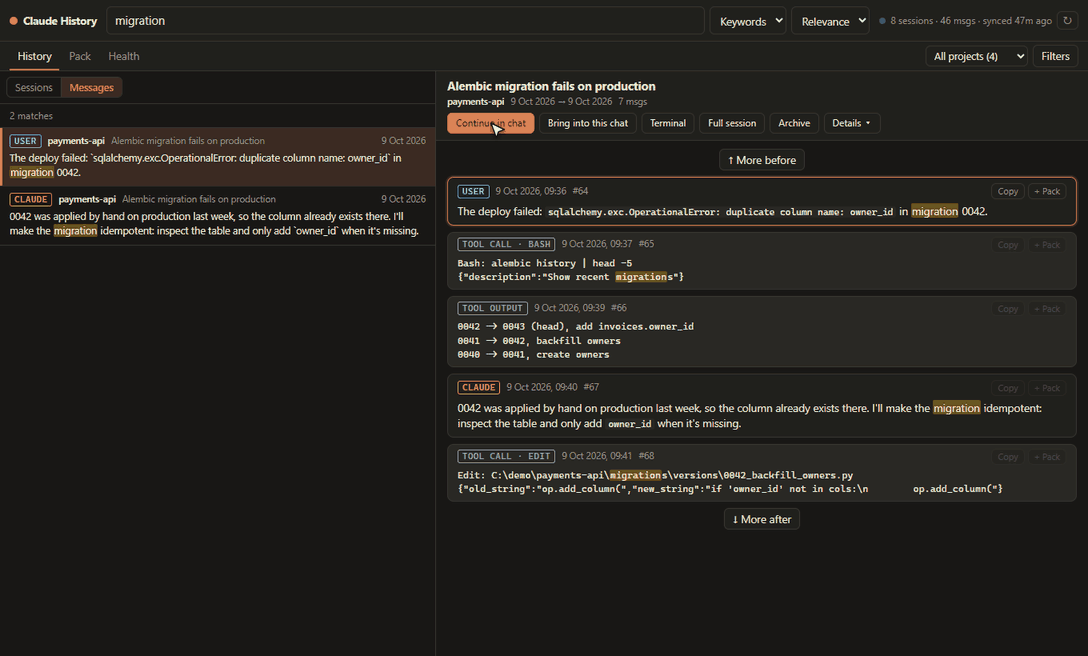Image resolution: width=1088 pixels, height=656 pixels.
Task: Show Messages results view
Action: click(x=92, y=87)
